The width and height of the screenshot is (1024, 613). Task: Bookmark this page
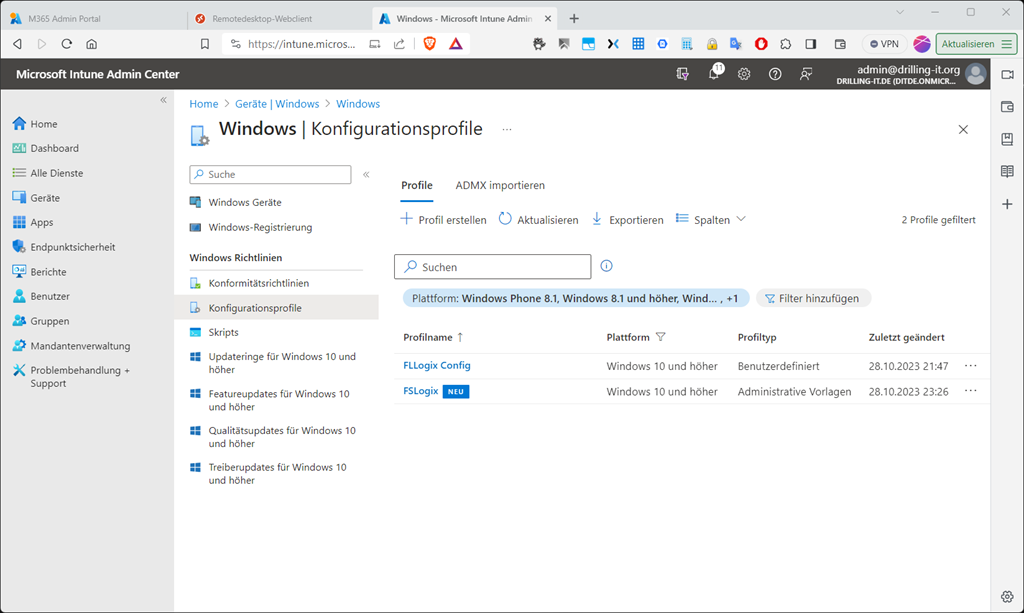point(204,44)
